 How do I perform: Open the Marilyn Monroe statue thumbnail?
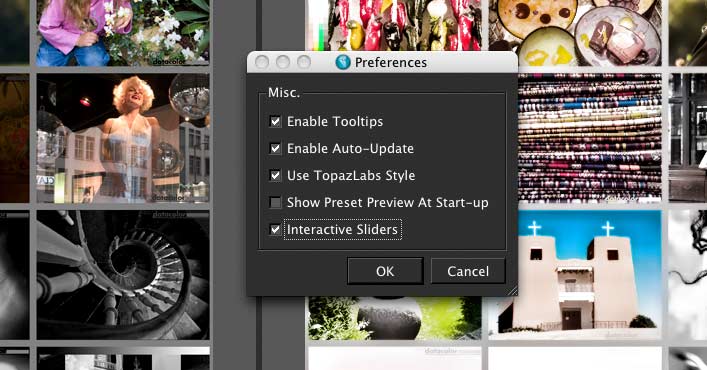coord(123,139)
